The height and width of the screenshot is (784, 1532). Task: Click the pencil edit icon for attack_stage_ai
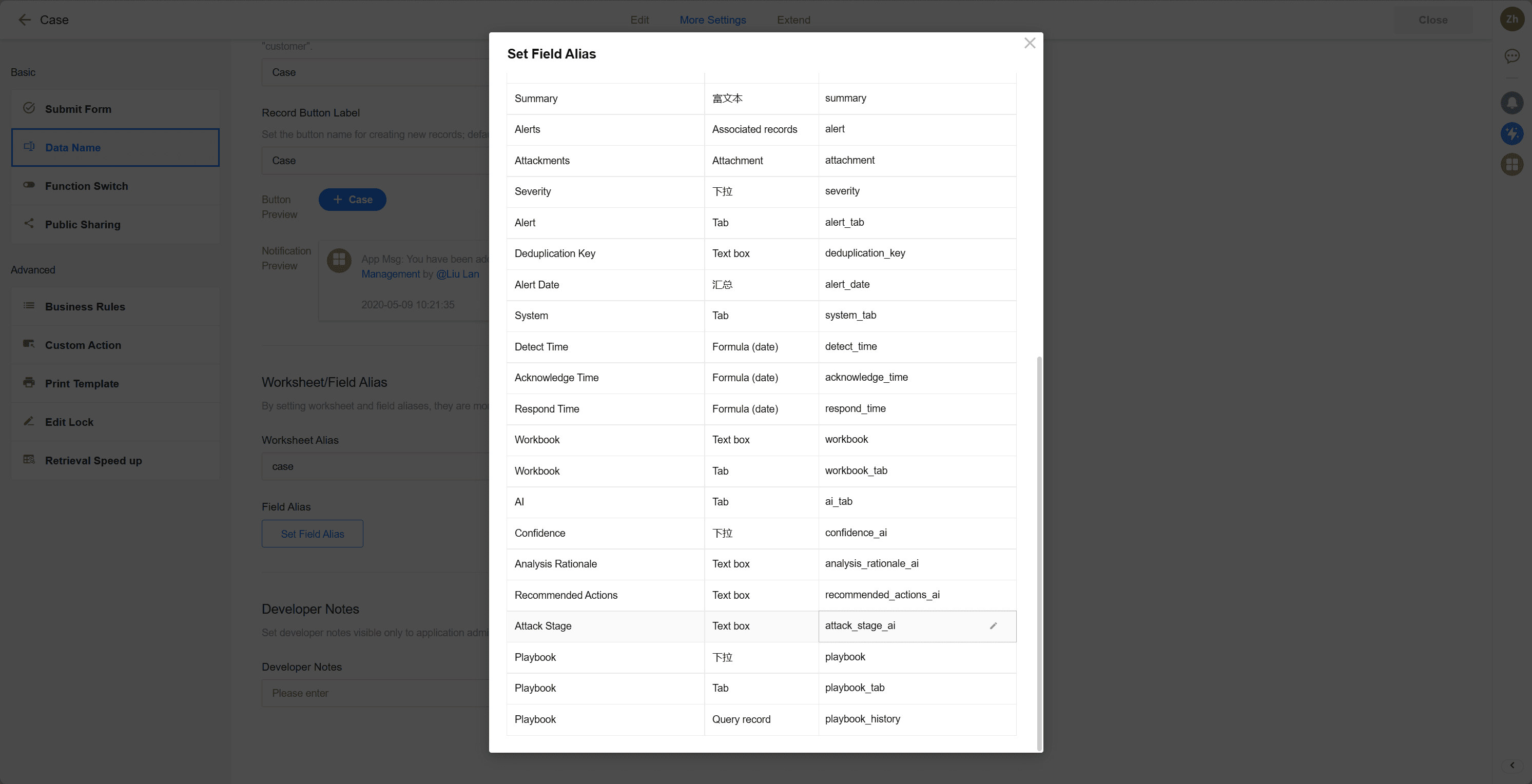tap(993, 626)
